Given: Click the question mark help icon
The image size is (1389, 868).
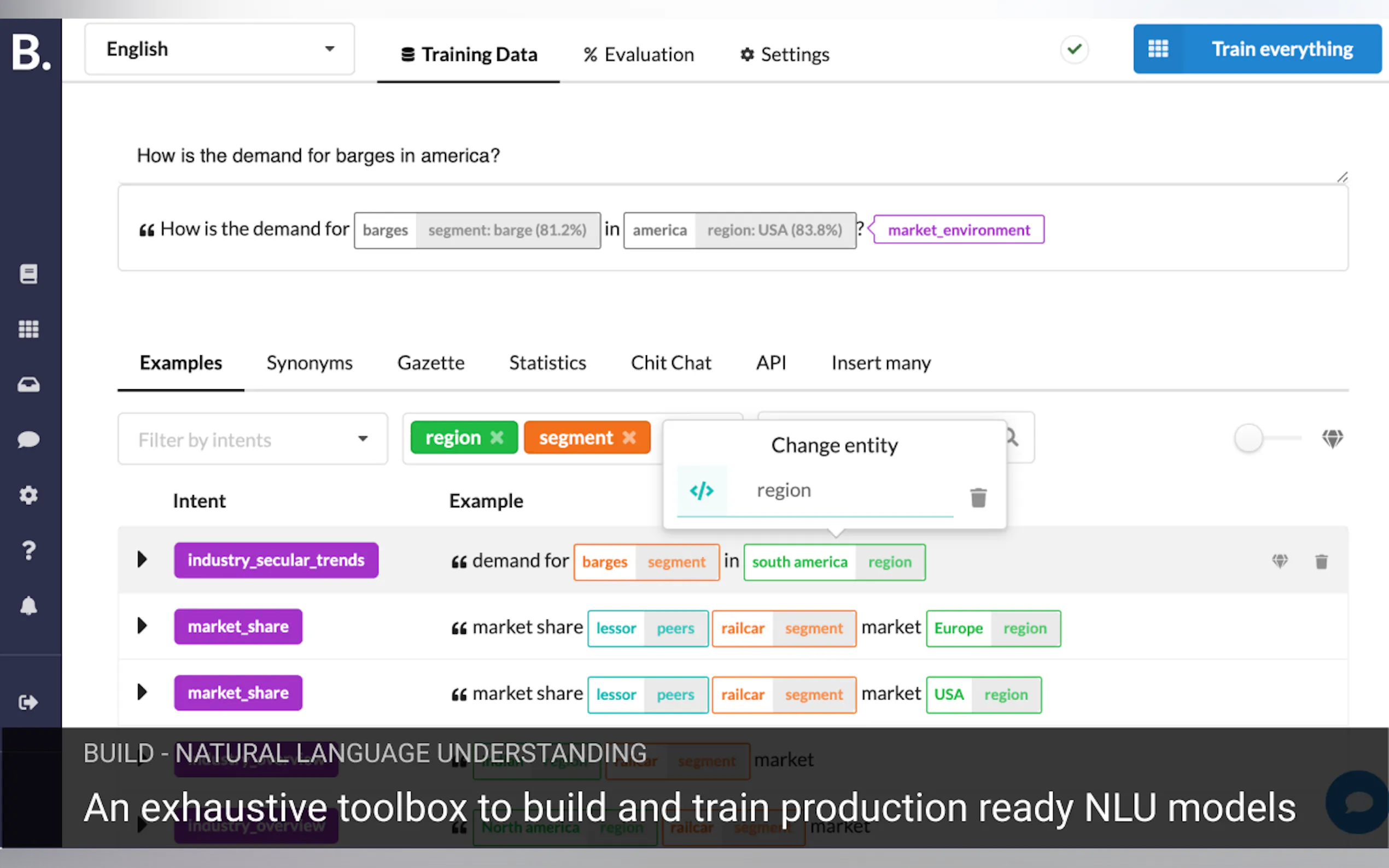Looking at the screenshot, I should coord(29,550).
